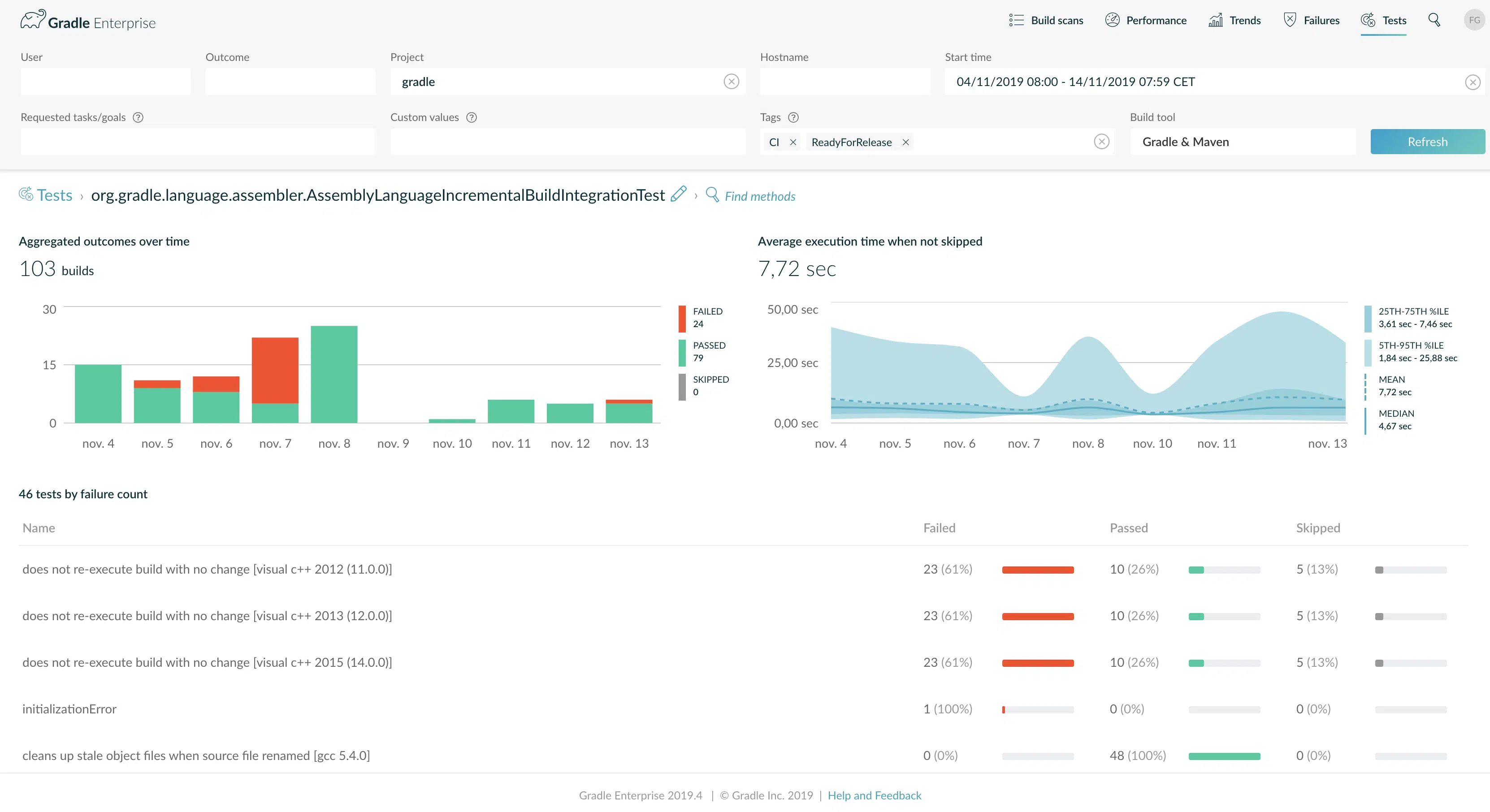
Task: Open the Build tool dropdown
Action: point(1243,142)
